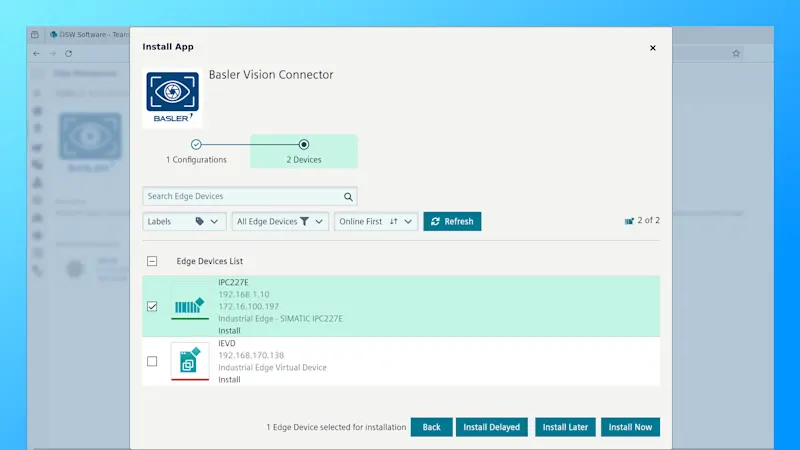Switch to the DSW Software browser tab
800x450 pixels.
point(89,35)
